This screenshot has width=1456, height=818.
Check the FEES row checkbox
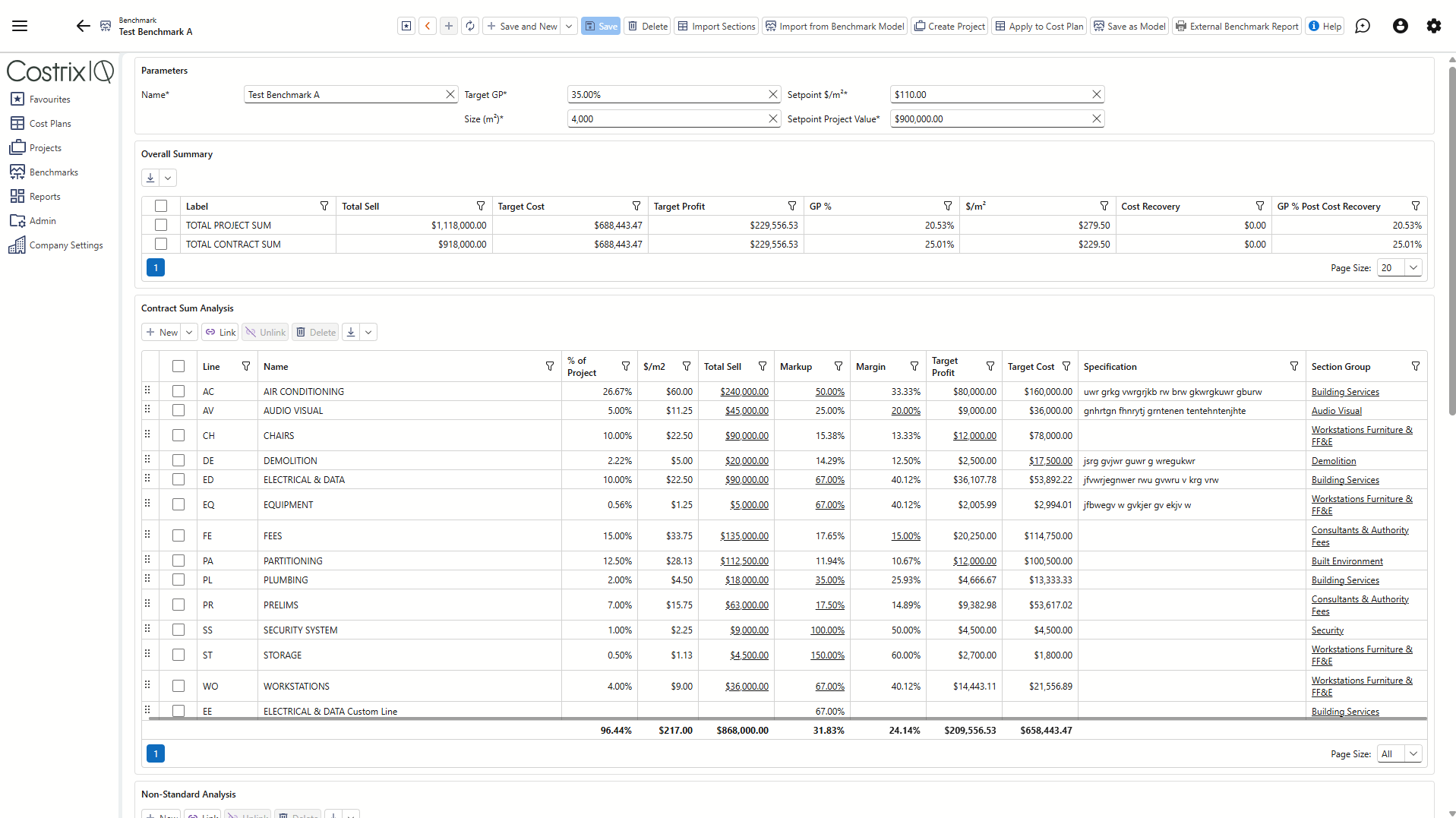tap(178, 535)
